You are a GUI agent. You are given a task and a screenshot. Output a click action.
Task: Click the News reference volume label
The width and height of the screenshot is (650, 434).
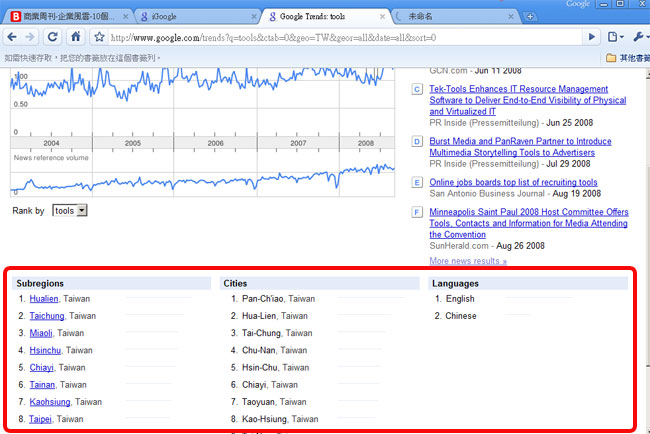pos(51,158)
